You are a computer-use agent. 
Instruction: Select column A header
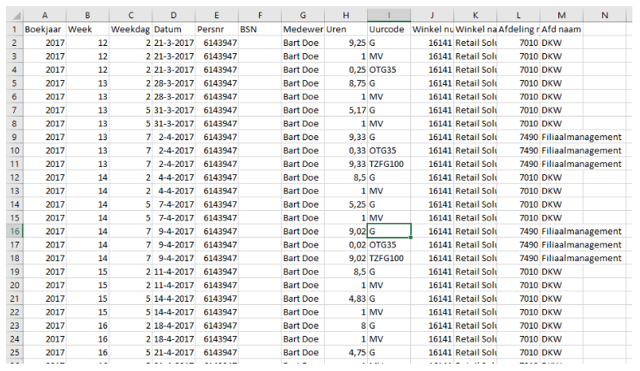point(44,16)
